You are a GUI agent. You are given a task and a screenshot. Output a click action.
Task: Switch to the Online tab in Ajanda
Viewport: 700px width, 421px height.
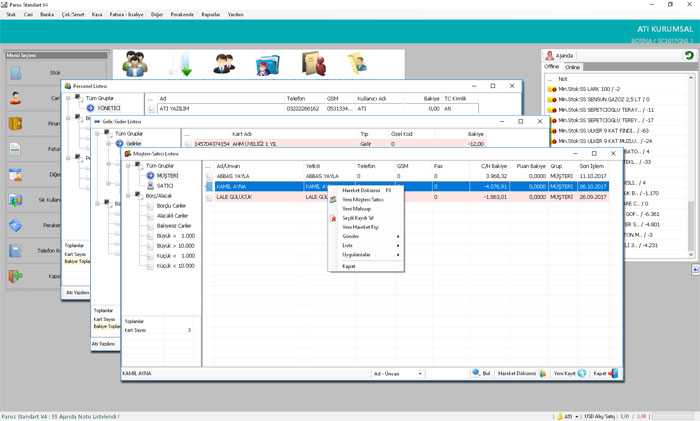click(573, 67)
